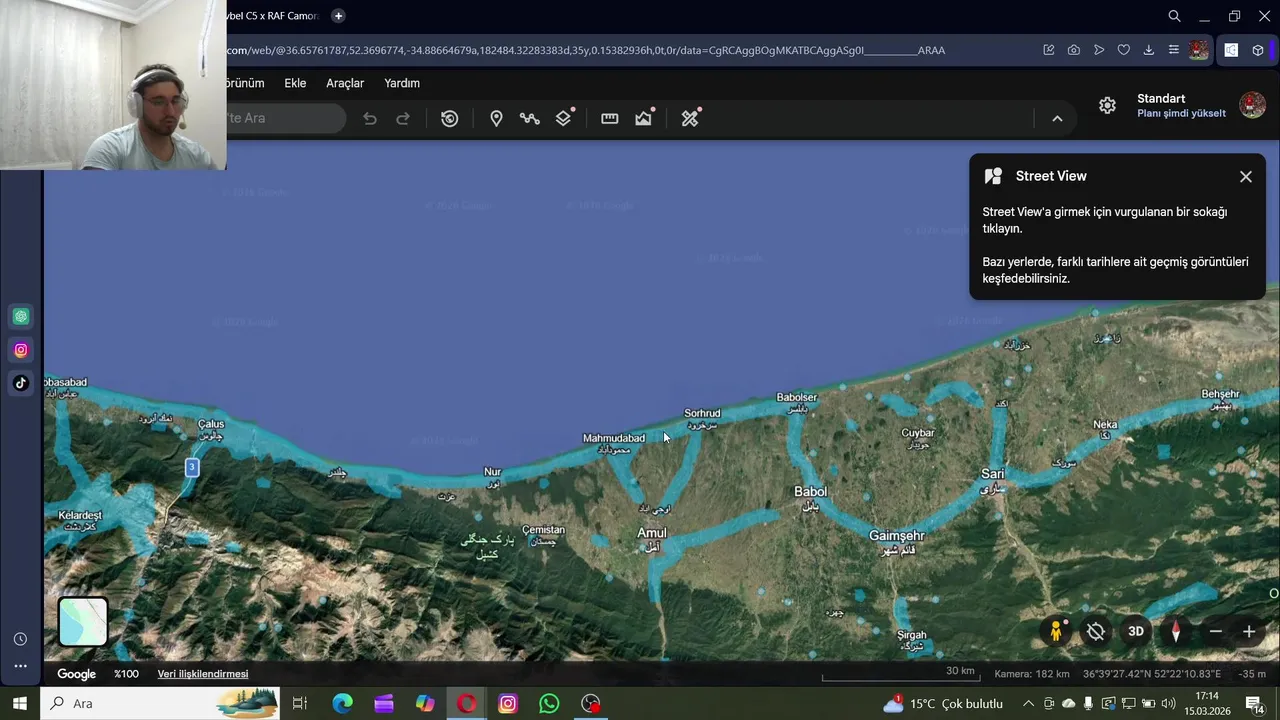Open the Instagram sidebar icon
The height and width of the screenshot is (720, 1280).
[21, 350]
